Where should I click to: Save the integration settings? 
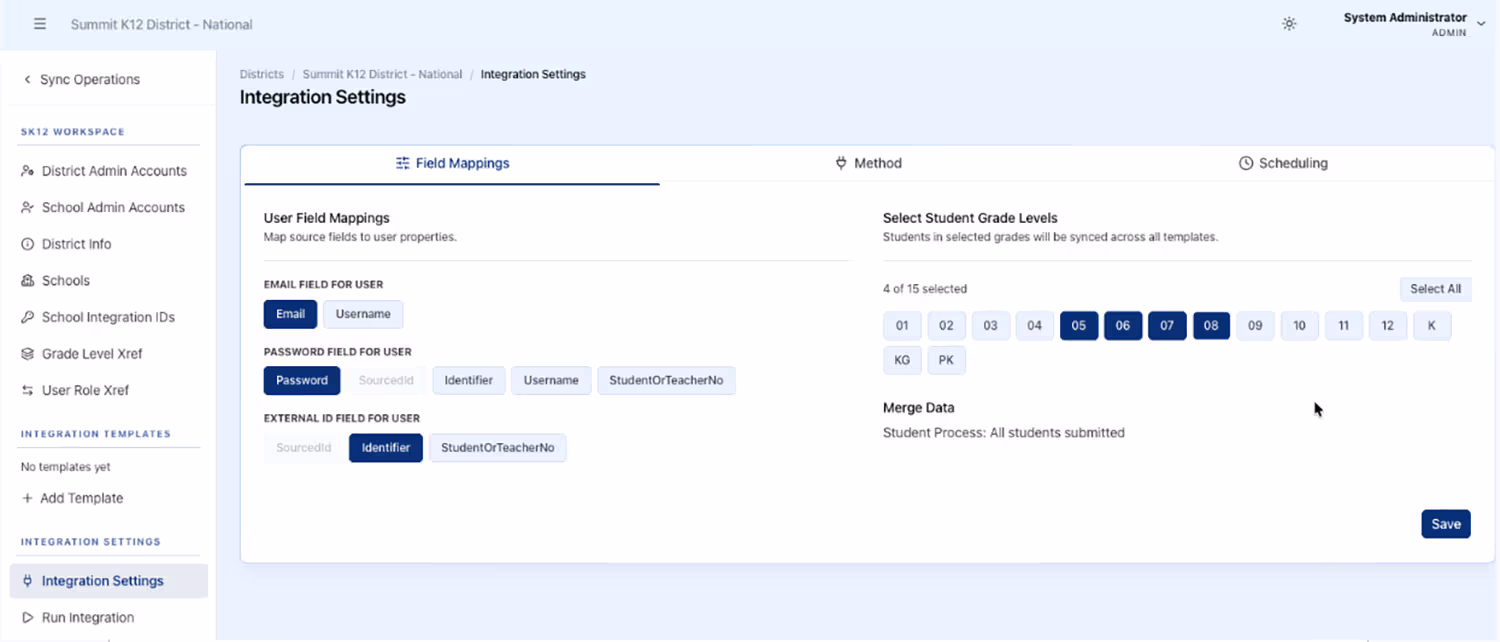click(x=1446, y=524)
